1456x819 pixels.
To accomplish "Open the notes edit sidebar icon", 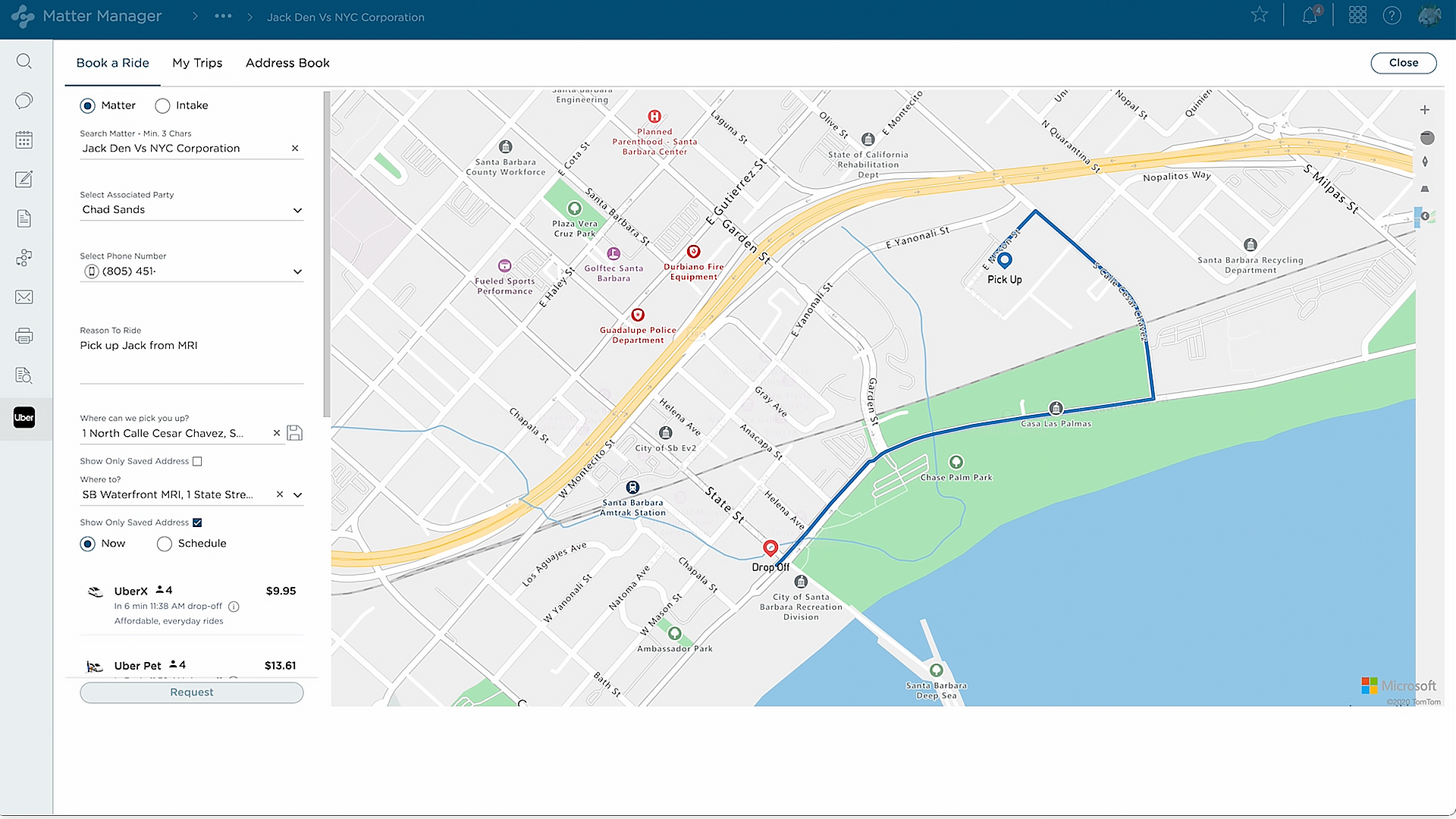I will (24, 179).
